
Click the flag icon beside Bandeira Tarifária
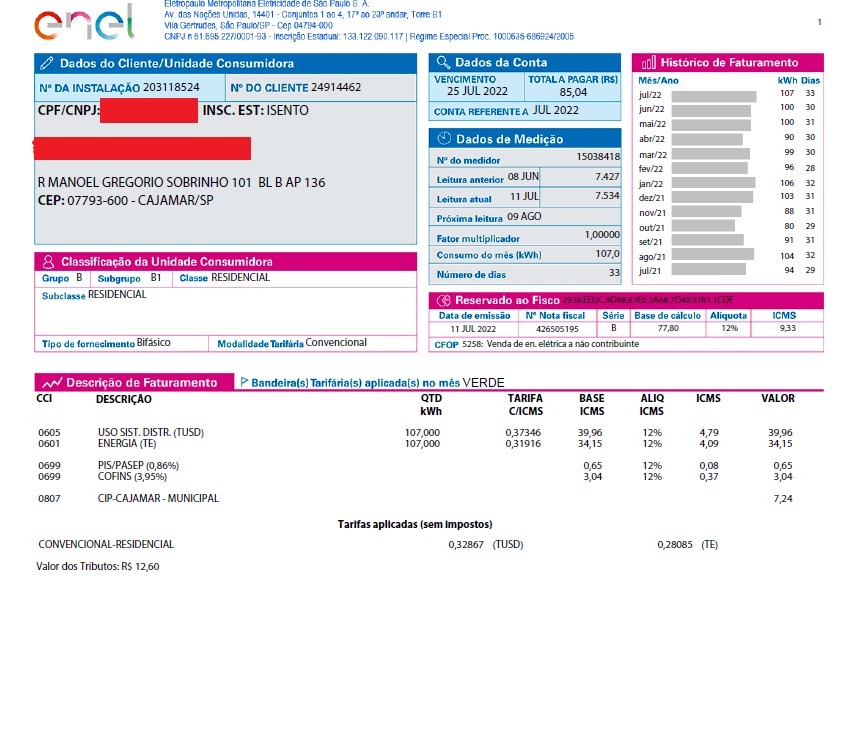point(243,383)
